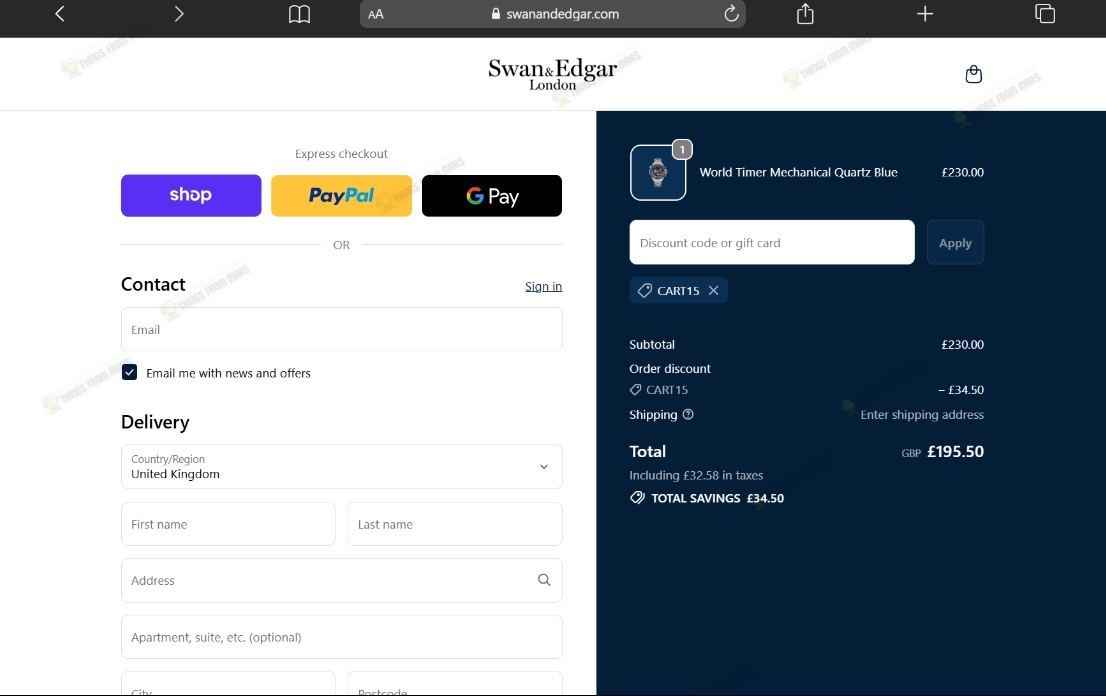Click the address search magnifier icon
This screenshot has width=1106, height=696.
click(x=544, y=580)
